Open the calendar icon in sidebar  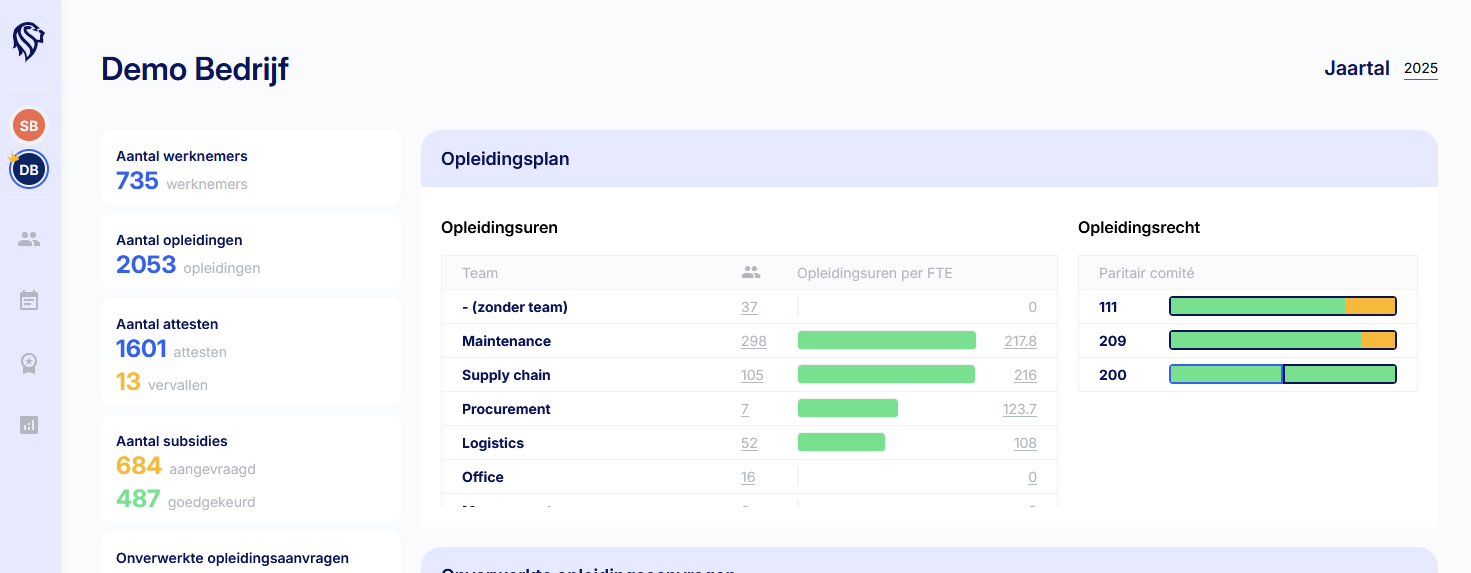(29, 300)
